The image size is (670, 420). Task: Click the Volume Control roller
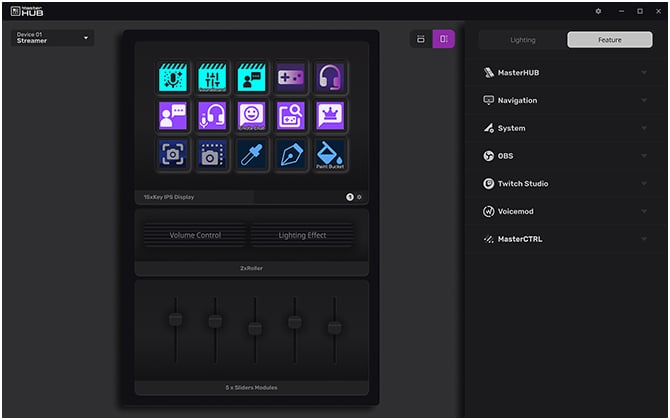pos(195,235)
